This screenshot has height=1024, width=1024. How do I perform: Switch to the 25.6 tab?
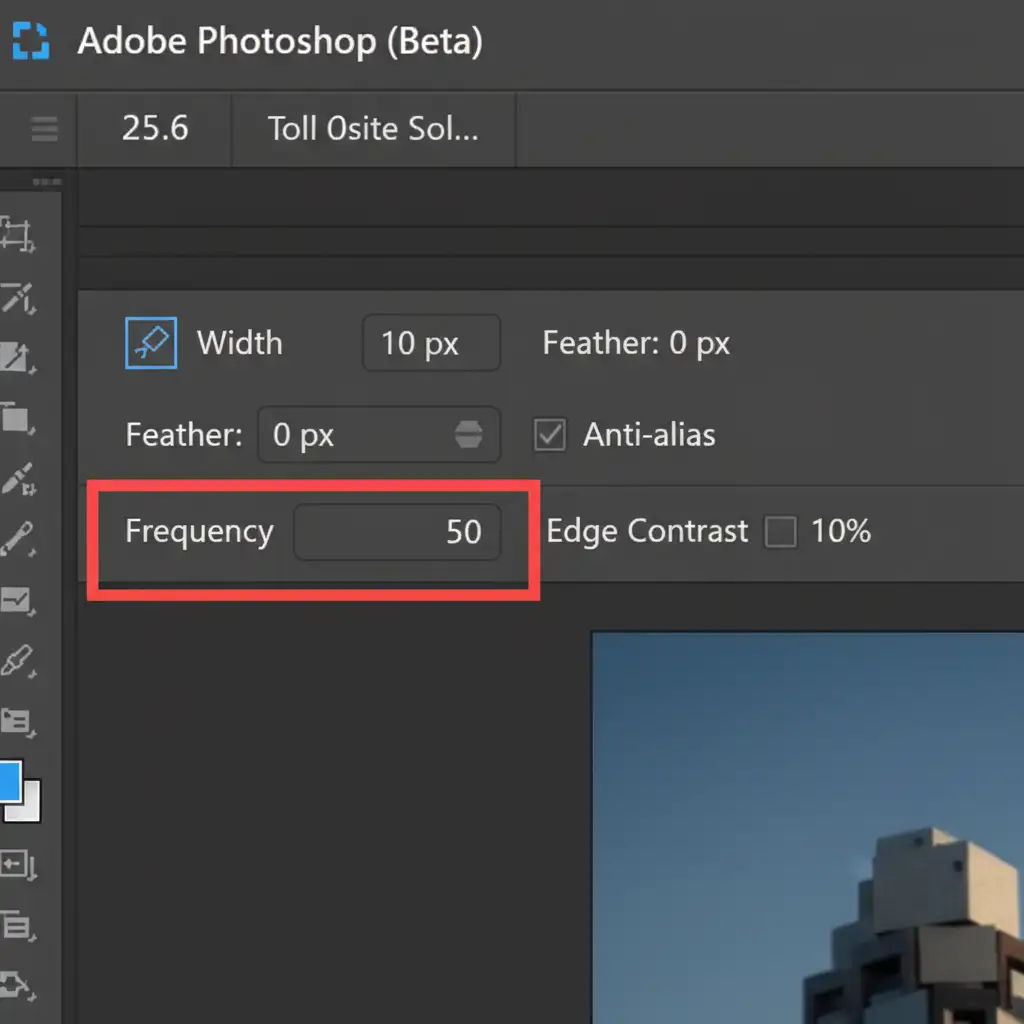tap(155, 129)
